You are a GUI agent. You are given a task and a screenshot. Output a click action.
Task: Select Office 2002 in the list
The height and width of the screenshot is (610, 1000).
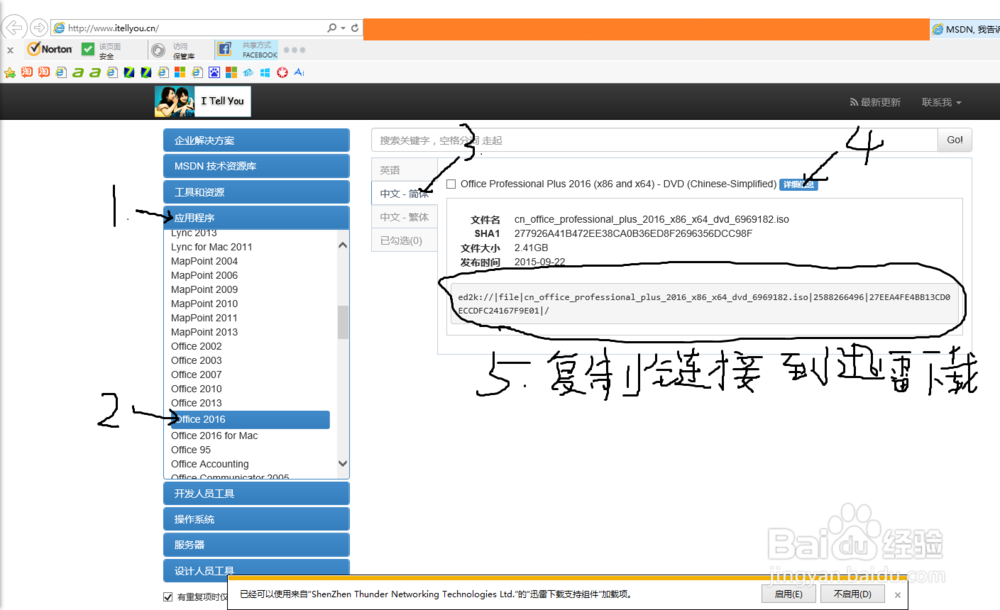click(x=196, y=346)
